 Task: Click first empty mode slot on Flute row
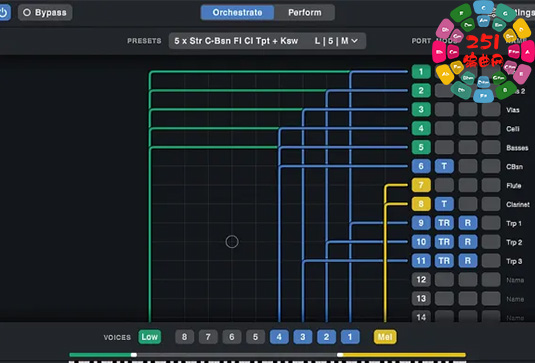[444, 185]
